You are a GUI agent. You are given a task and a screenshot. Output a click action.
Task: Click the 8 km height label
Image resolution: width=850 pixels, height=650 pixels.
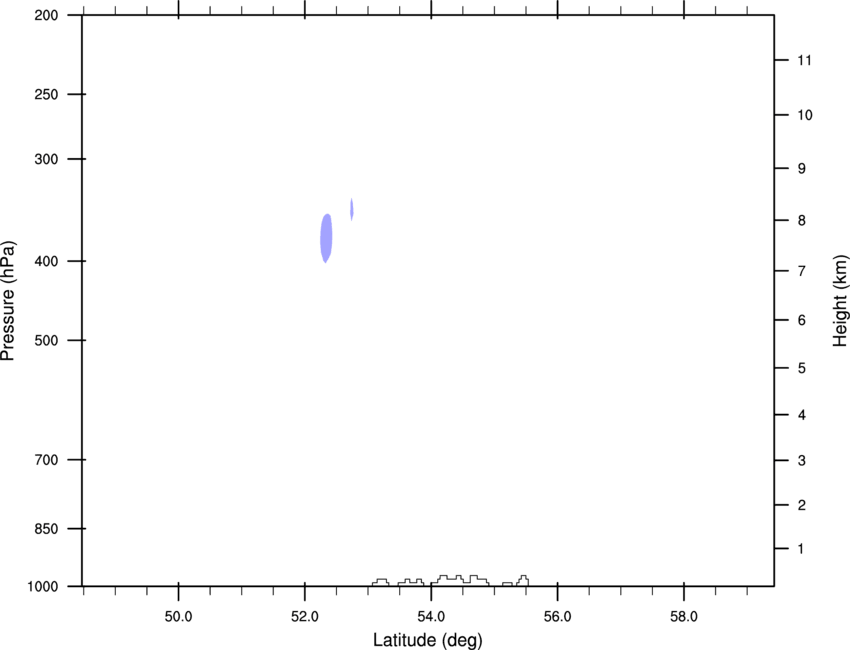pyautogui.click(x=802, y=220)
